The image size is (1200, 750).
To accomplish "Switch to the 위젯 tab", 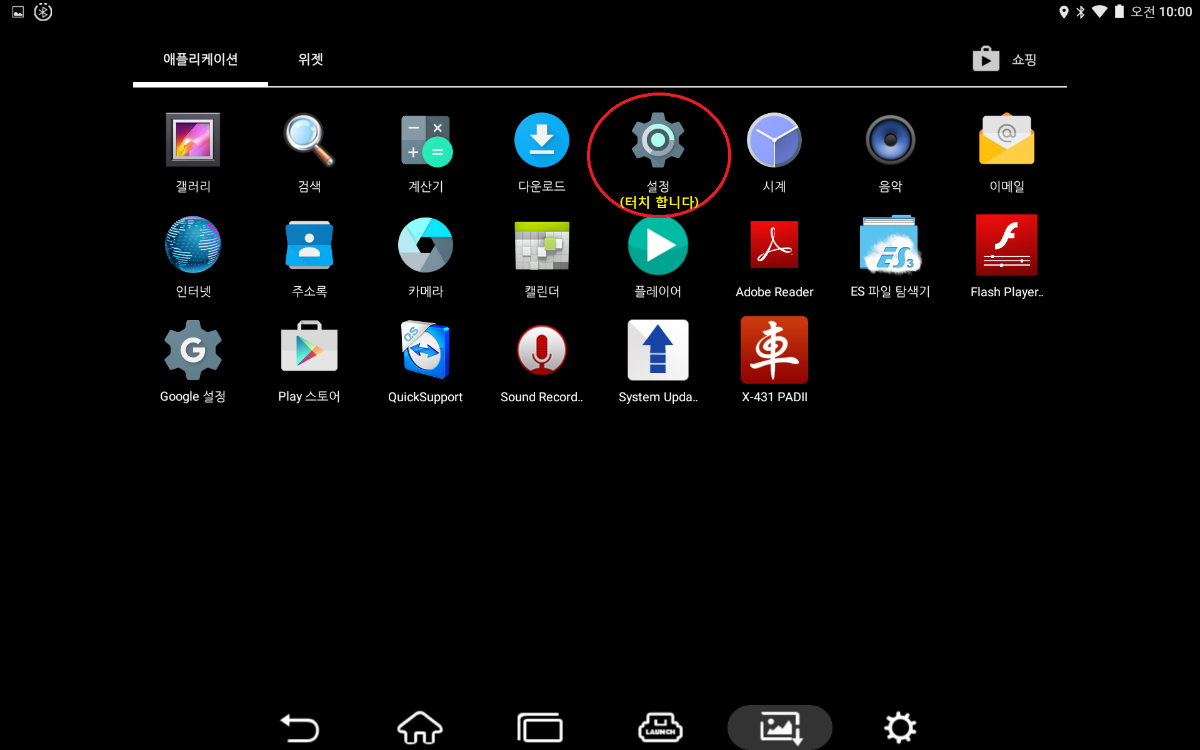I will point(310,59).
